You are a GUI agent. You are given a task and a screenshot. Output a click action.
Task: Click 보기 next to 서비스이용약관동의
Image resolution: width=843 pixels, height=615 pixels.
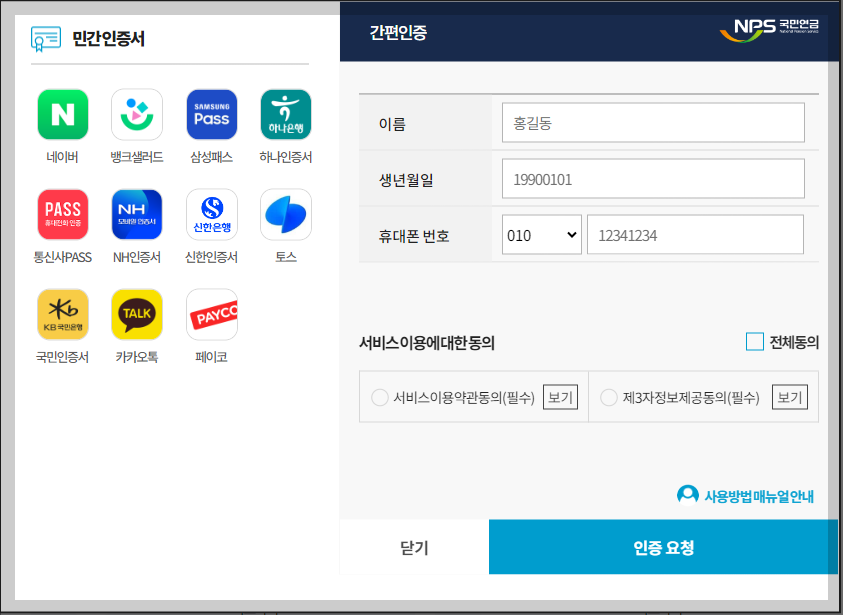[560, 397]
